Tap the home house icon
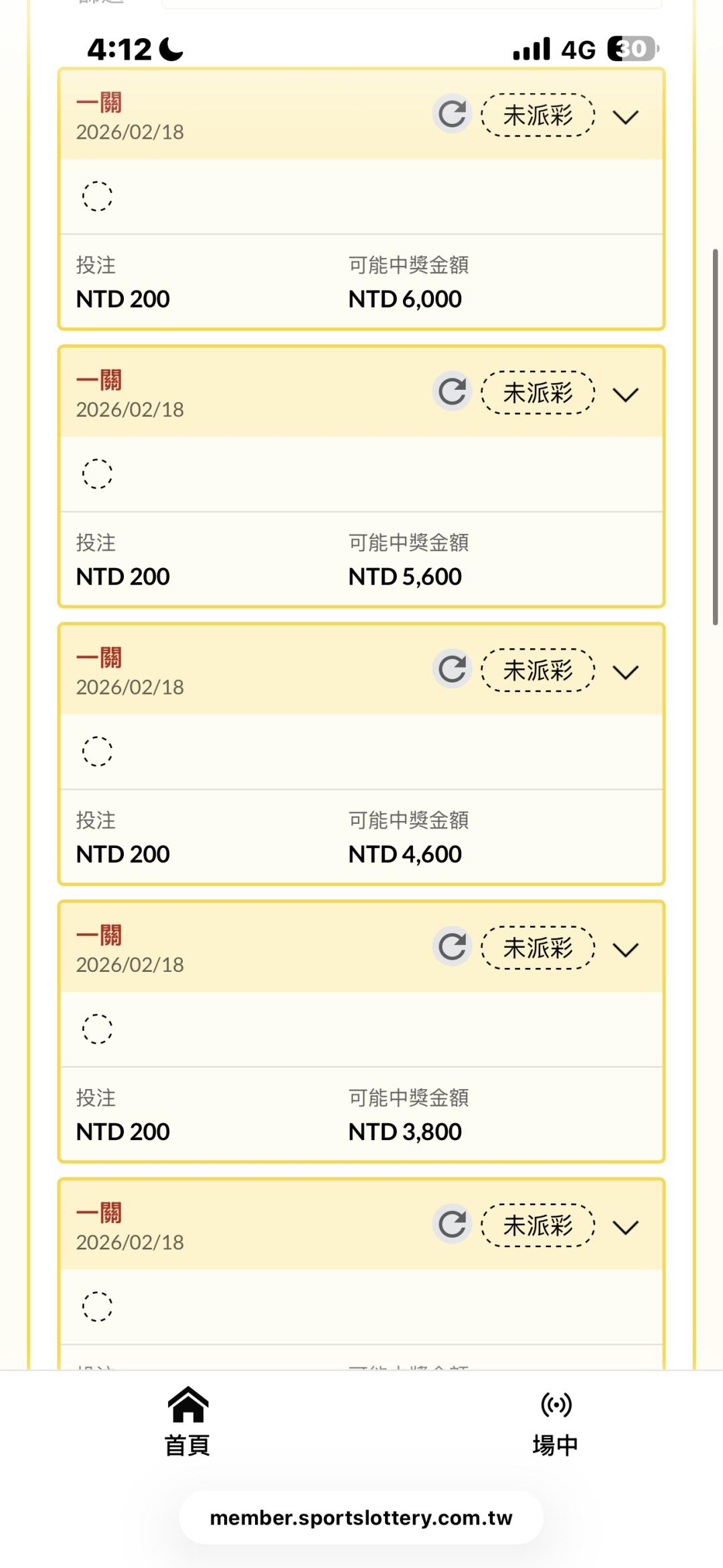 point(188,1405)
